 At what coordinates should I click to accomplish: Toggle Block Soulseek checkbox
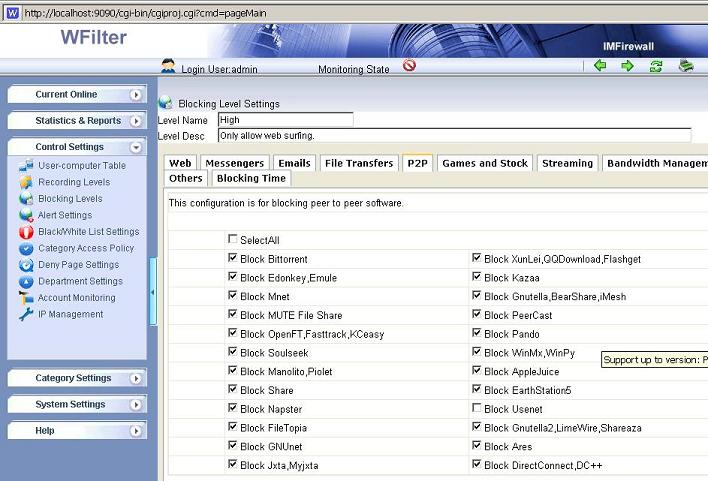coord(233,351)
